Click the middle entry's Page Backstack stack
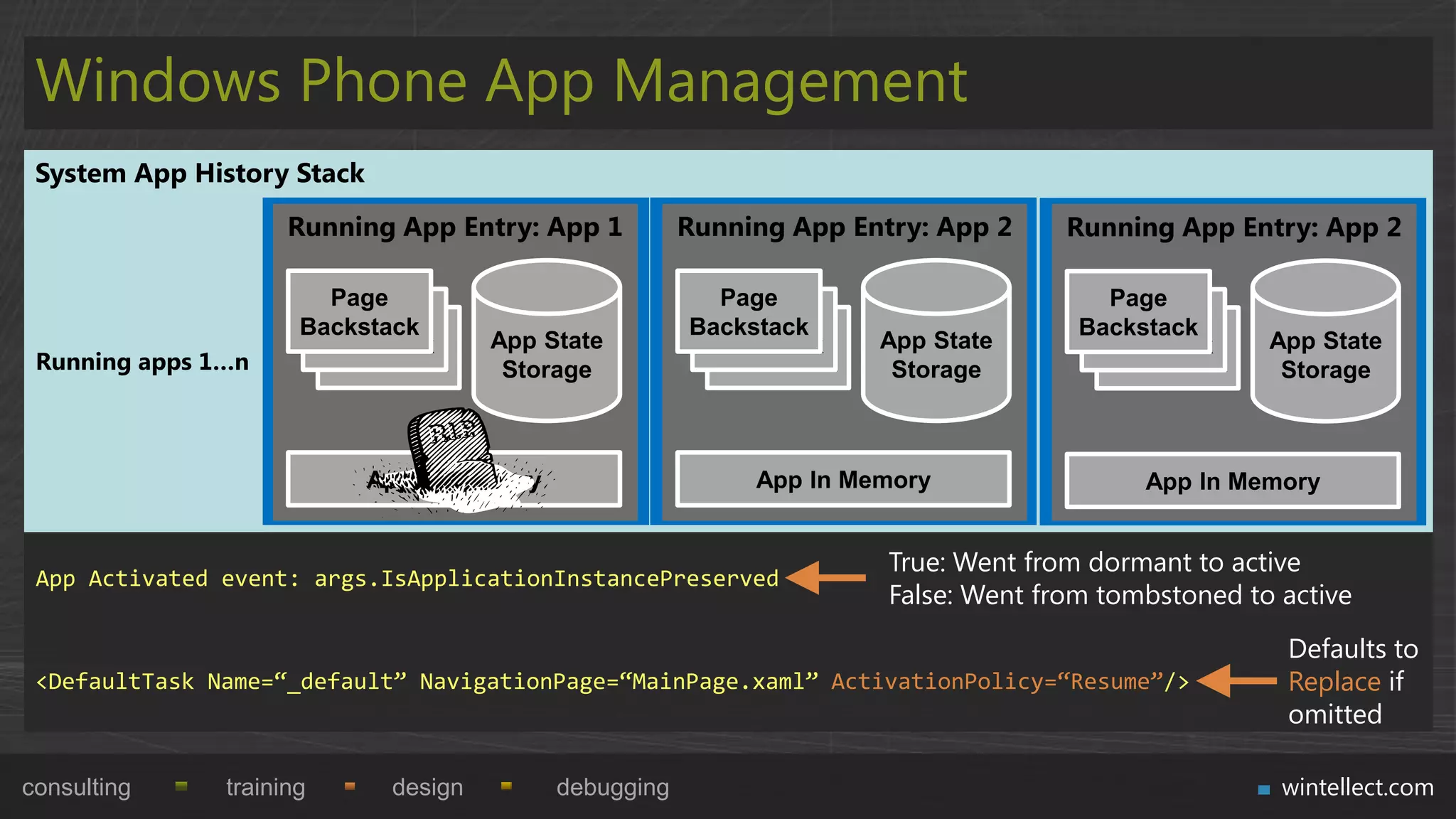This screenshot has width=1456, height=819. (x=749, y=312)
